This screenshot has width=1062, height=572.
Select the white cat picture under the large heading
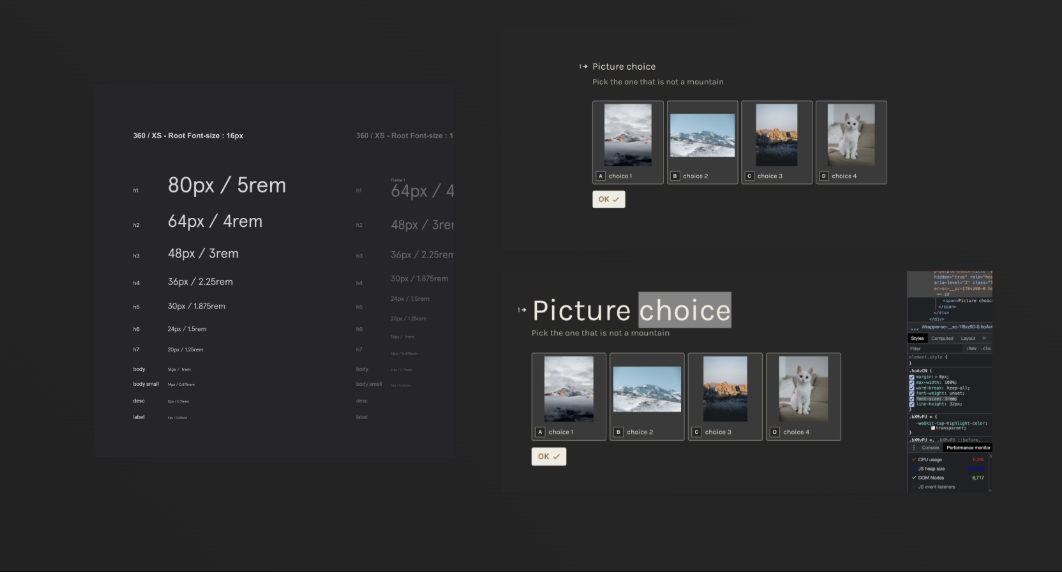click(803, 389)
